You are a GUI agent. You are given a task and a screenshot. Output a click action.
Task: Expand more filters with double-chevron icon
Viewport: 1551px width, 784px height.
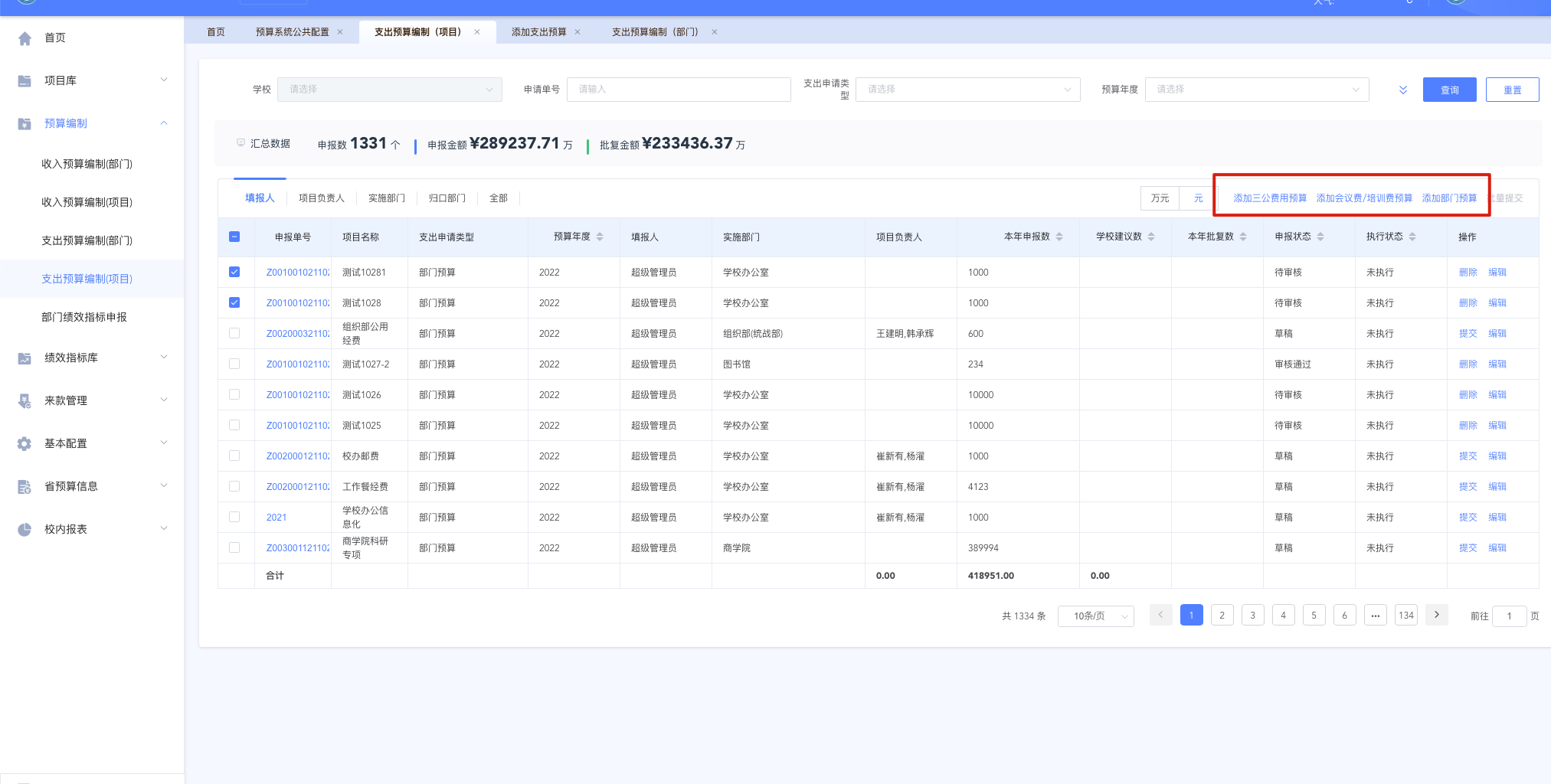pos(1403,90)
